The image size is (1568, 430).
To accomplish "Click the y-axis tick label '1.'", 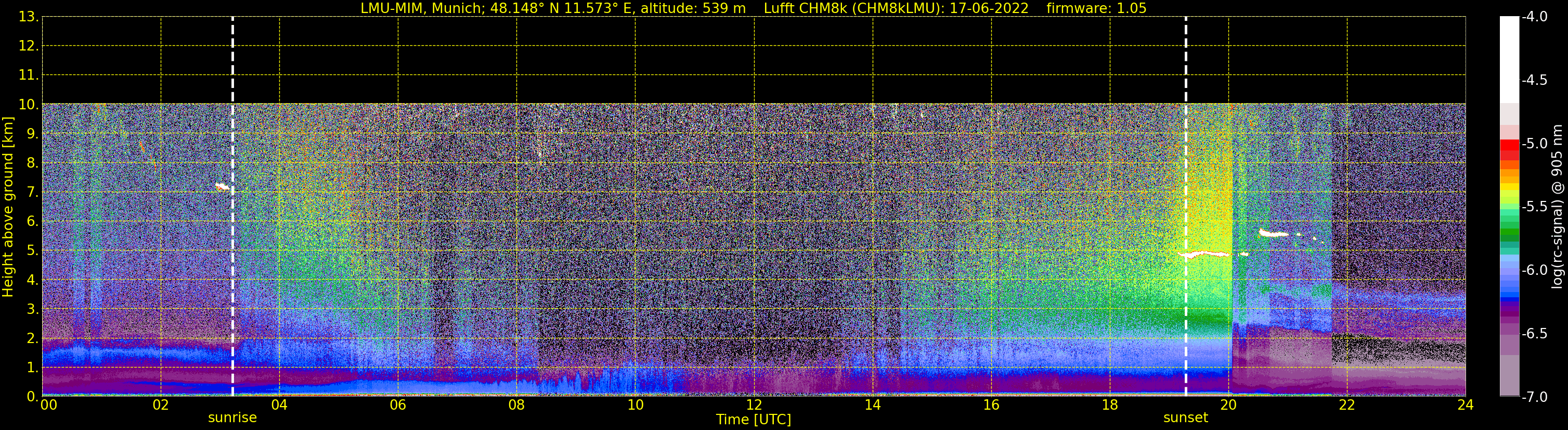I will point(32,367).
